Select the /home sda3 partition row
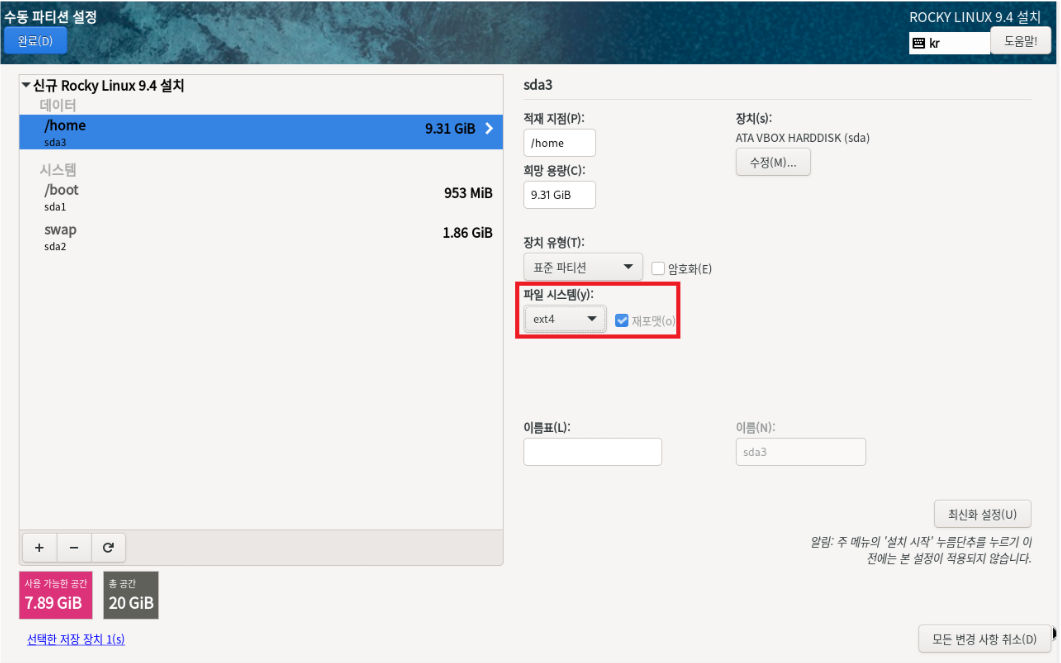This screenshot has height=663, width=1061. (x=261, y=132)
